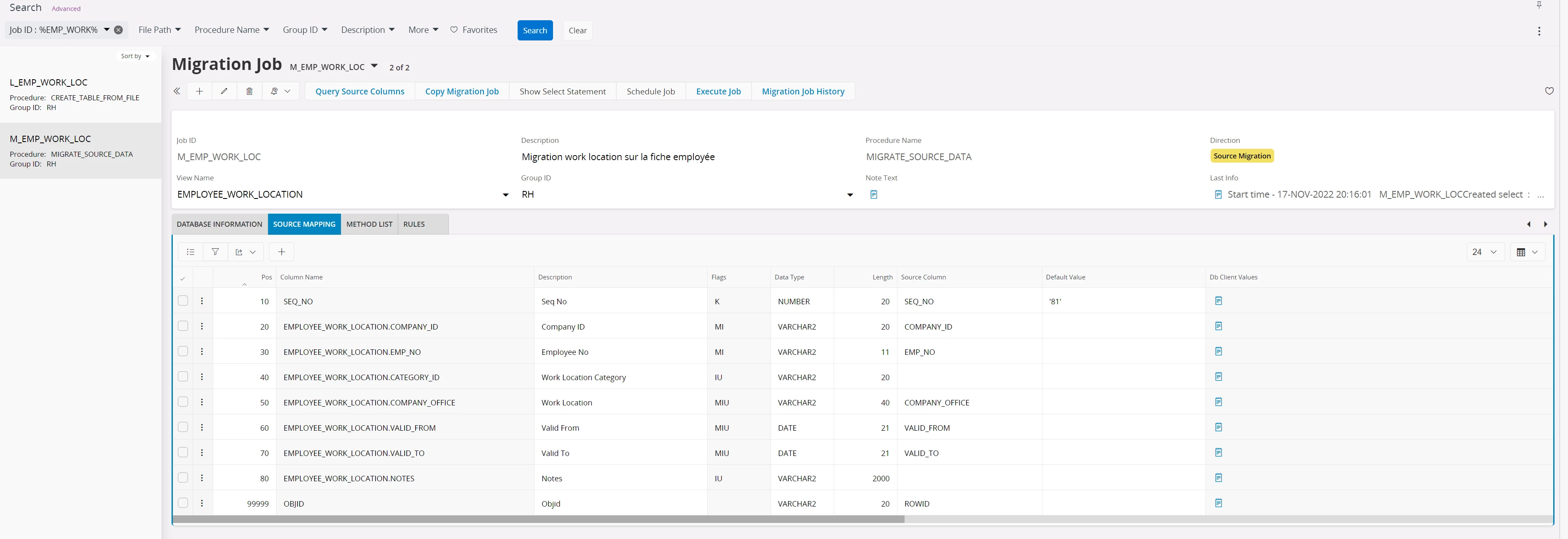1568x539 pixels.
Task: Switch to Database Information tab
Action: (219, 225)
